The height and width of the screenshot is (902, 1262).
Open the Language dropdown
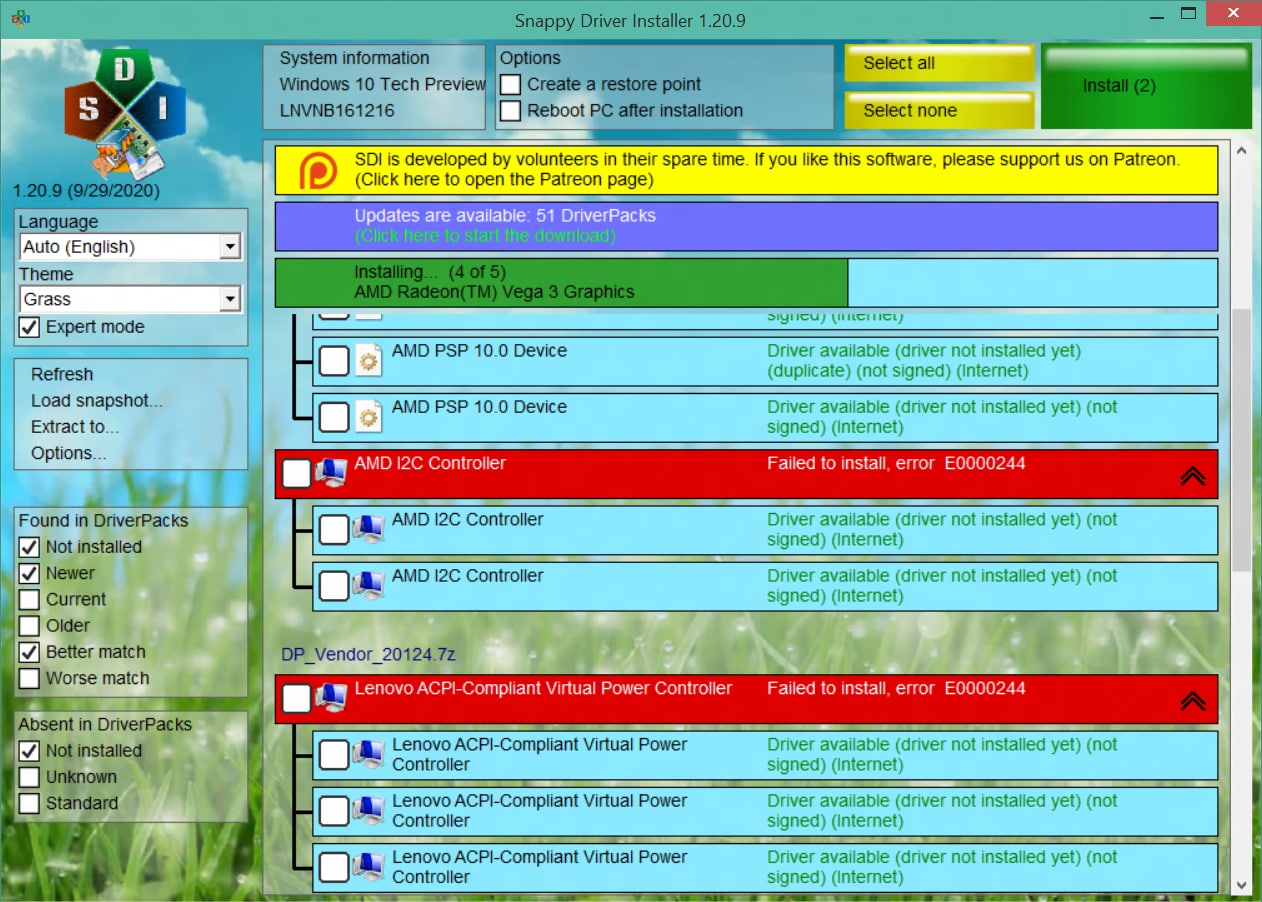pos(130,247)
